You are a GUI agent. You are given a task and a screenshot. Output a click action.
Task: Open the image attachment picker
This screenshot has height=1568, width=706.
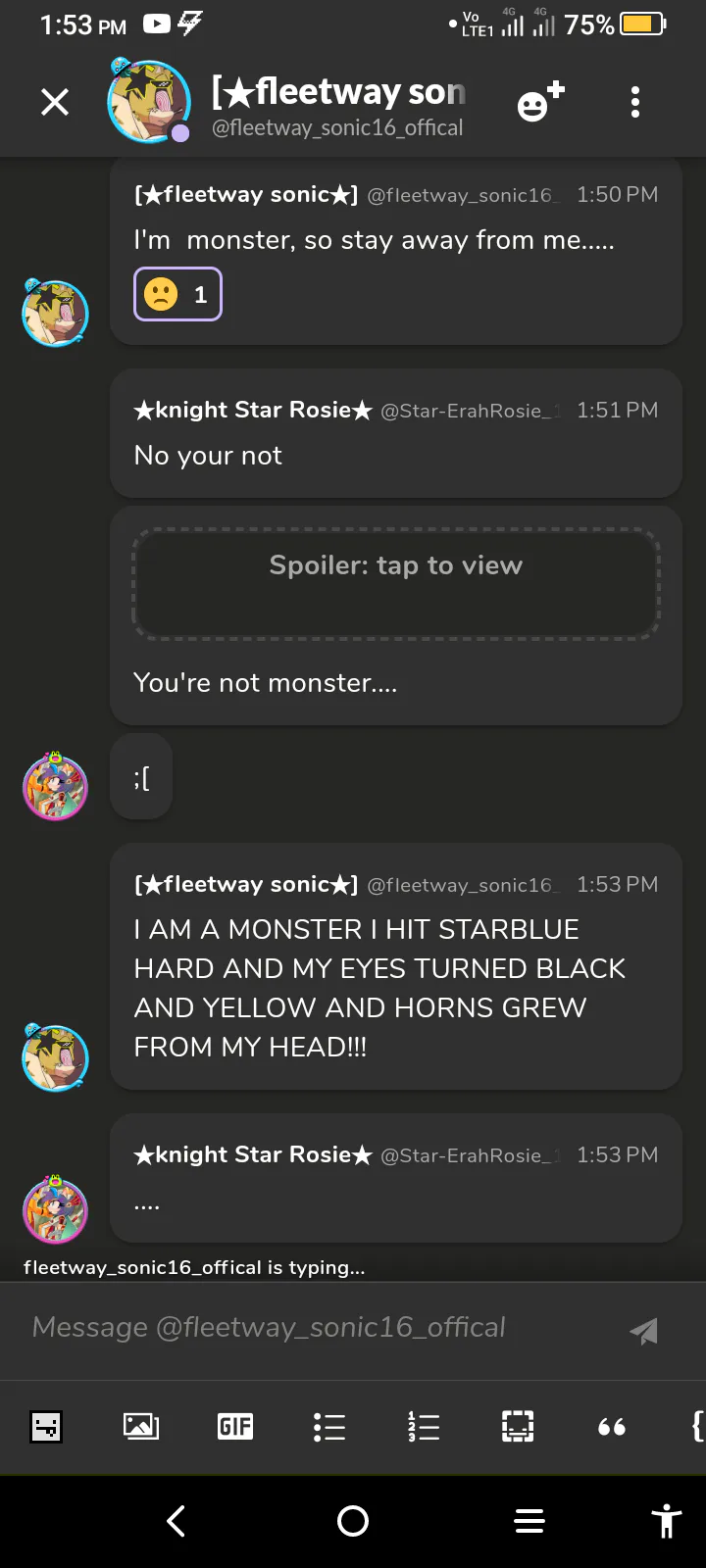point(140,1427)
